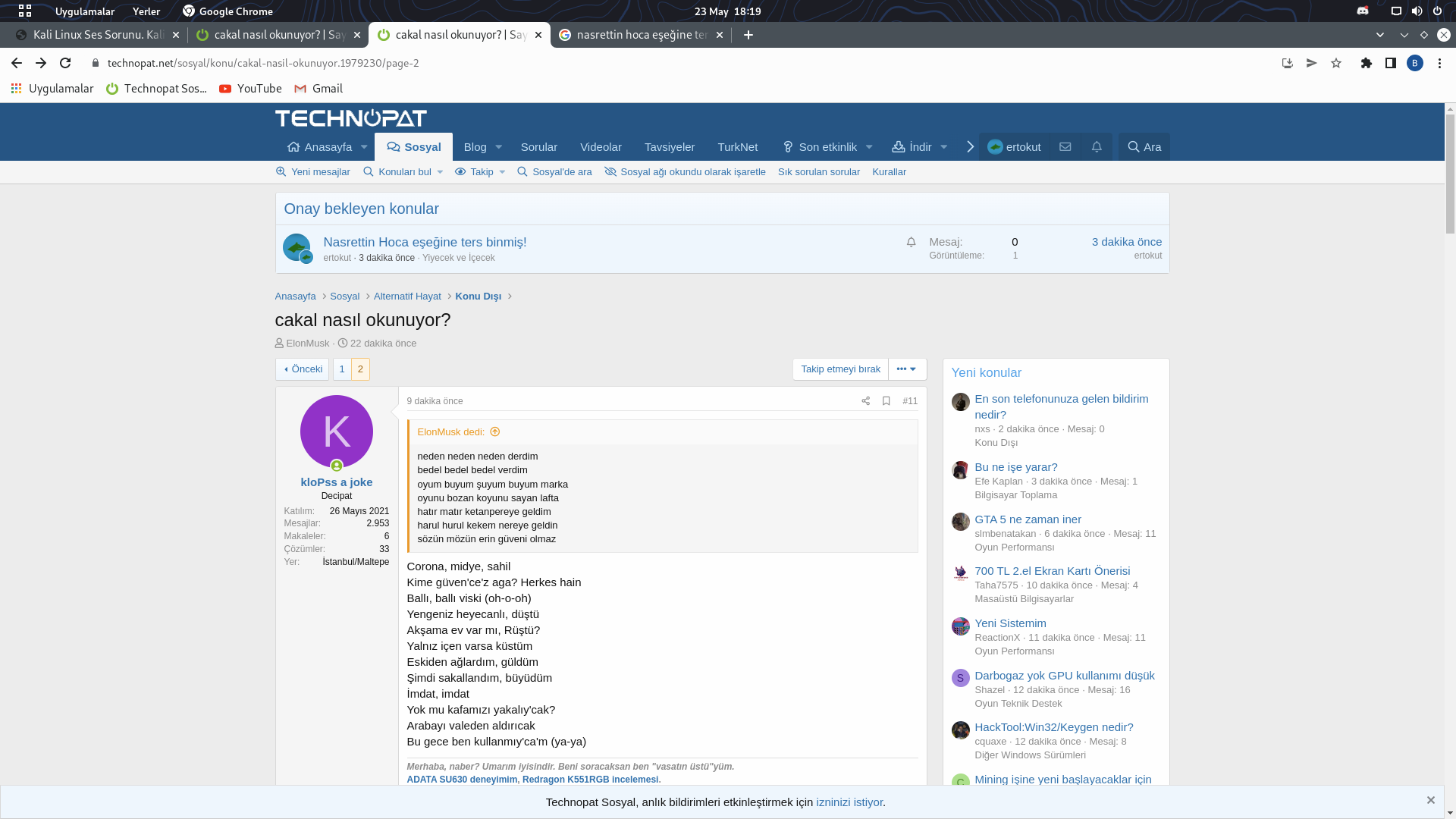
Task: Toggle watch bell on the Nasrettin Hoca thread
Action: tap(911, 242)
